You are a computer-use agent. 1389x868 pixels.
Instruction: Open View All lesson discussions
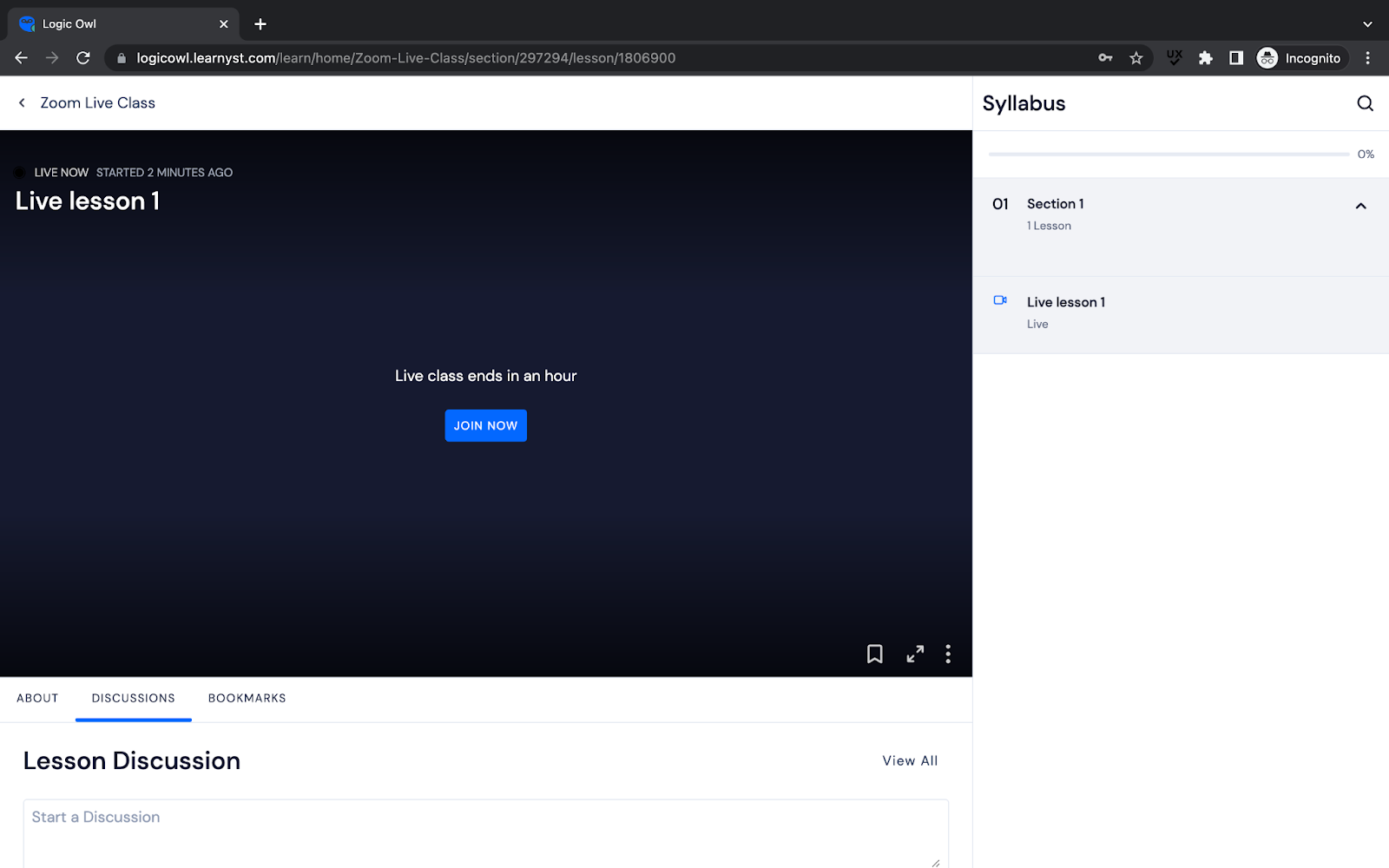click(x=910, y=760)
